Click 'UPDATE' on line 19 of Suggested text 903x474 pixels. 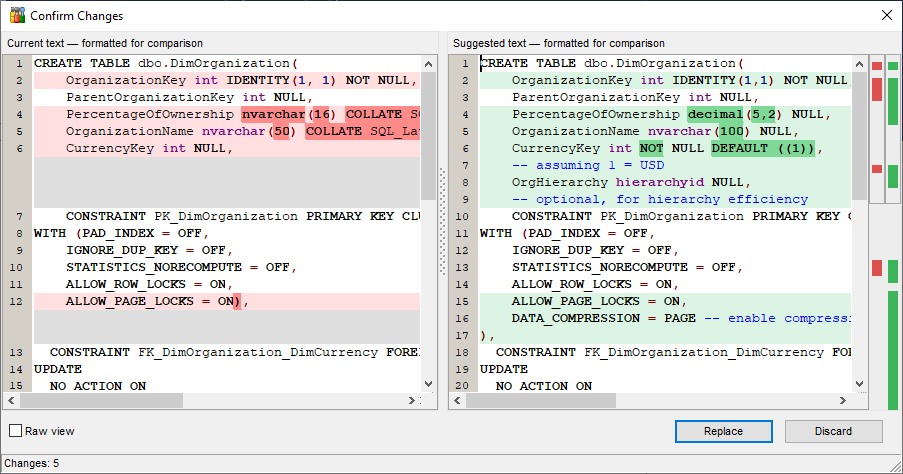pos(504,369)
